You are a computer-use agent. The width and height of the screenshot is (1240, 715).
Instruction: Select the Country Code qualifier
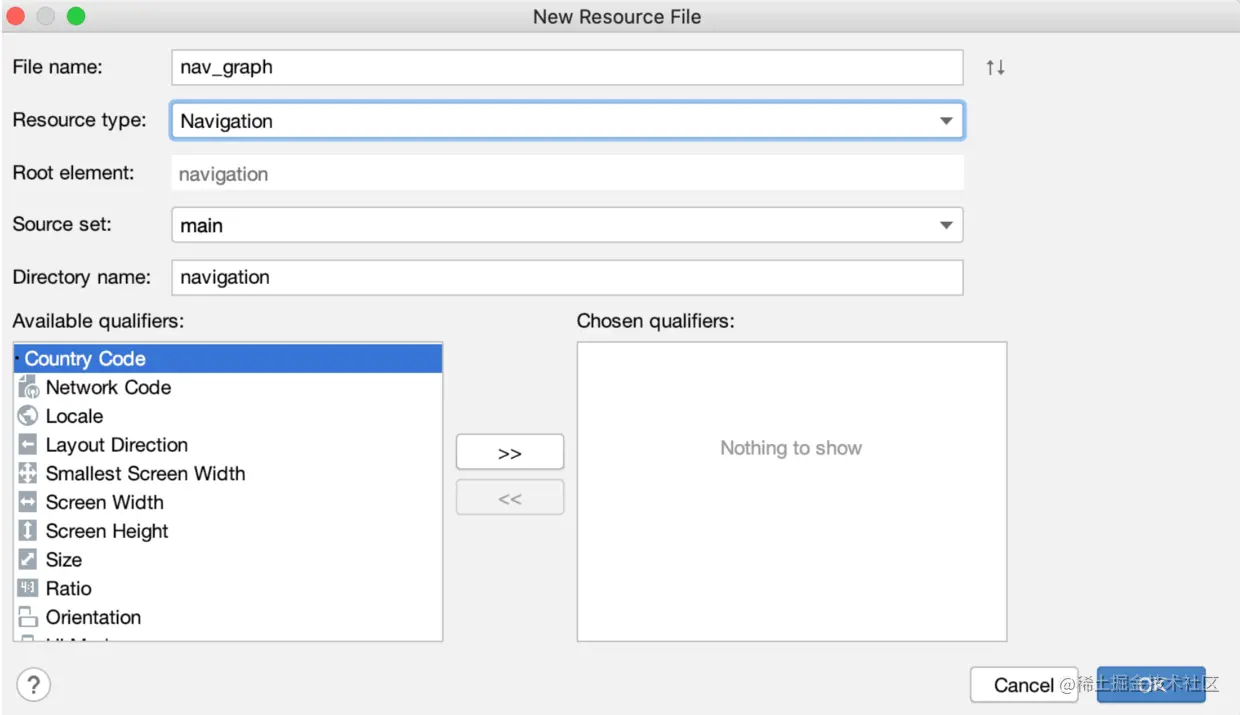pos(228,359)
